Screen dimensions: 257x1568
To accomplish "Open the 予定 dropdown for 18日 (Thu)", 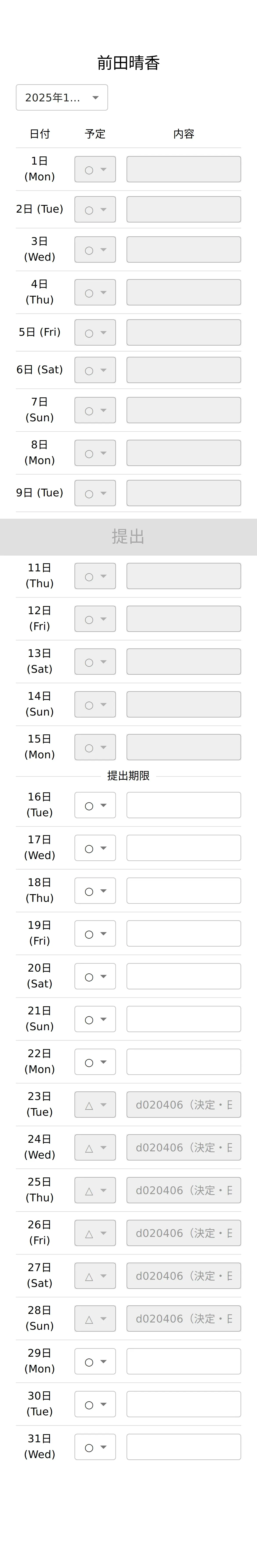I will tap(95, 890).
